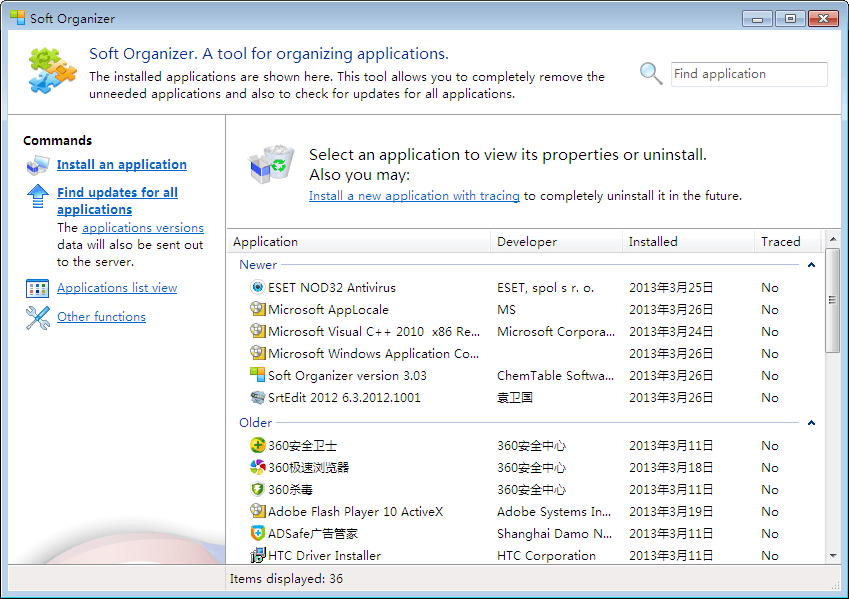Click Adobe Systems In... developer cell
This screenshot has height=599, width=849.
click(554, 512)
